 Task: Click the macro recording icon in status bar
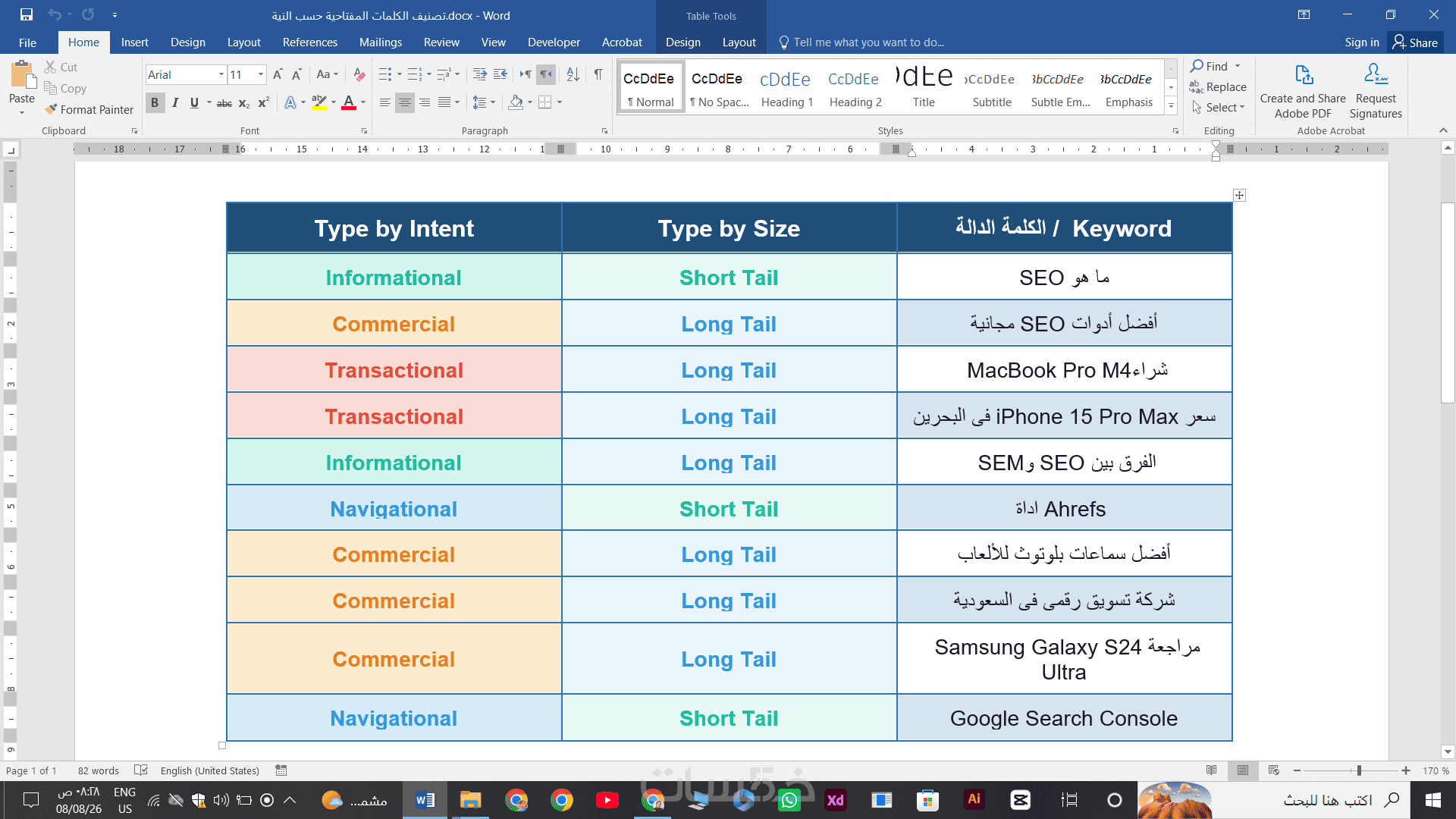point(281,770)
